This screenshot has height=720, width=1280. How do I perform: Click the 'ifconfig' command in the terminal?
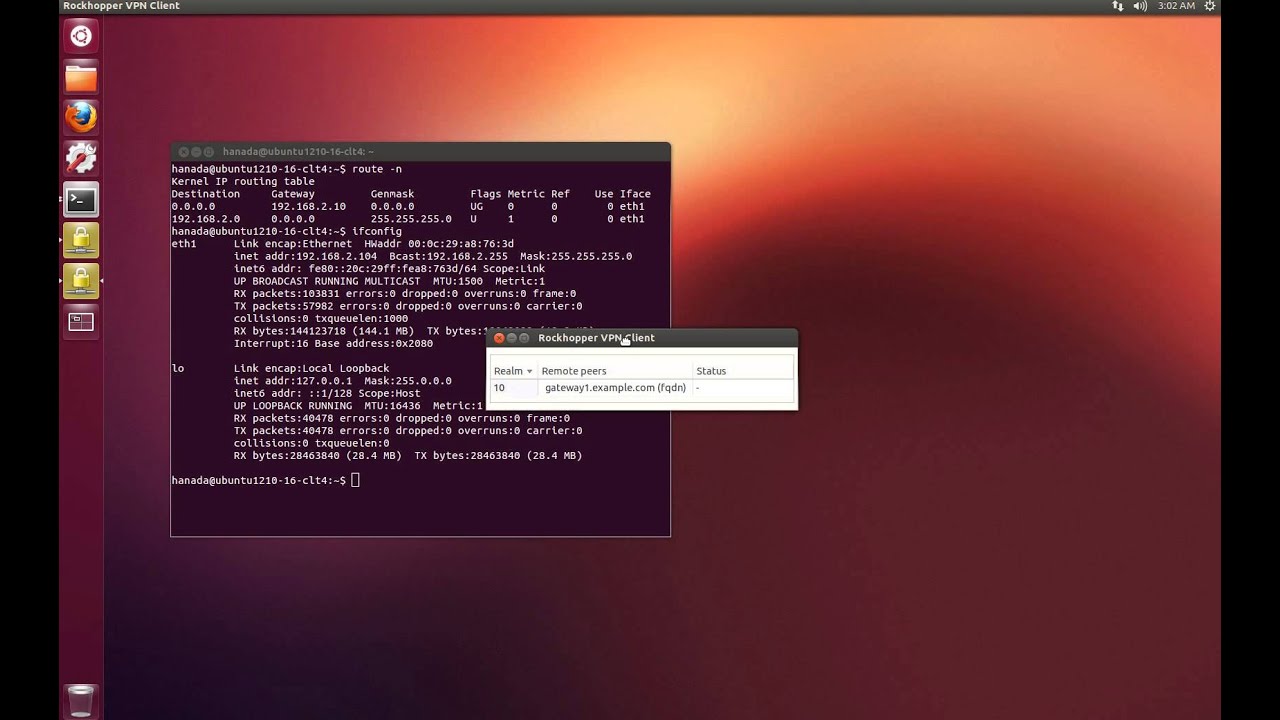377,232
